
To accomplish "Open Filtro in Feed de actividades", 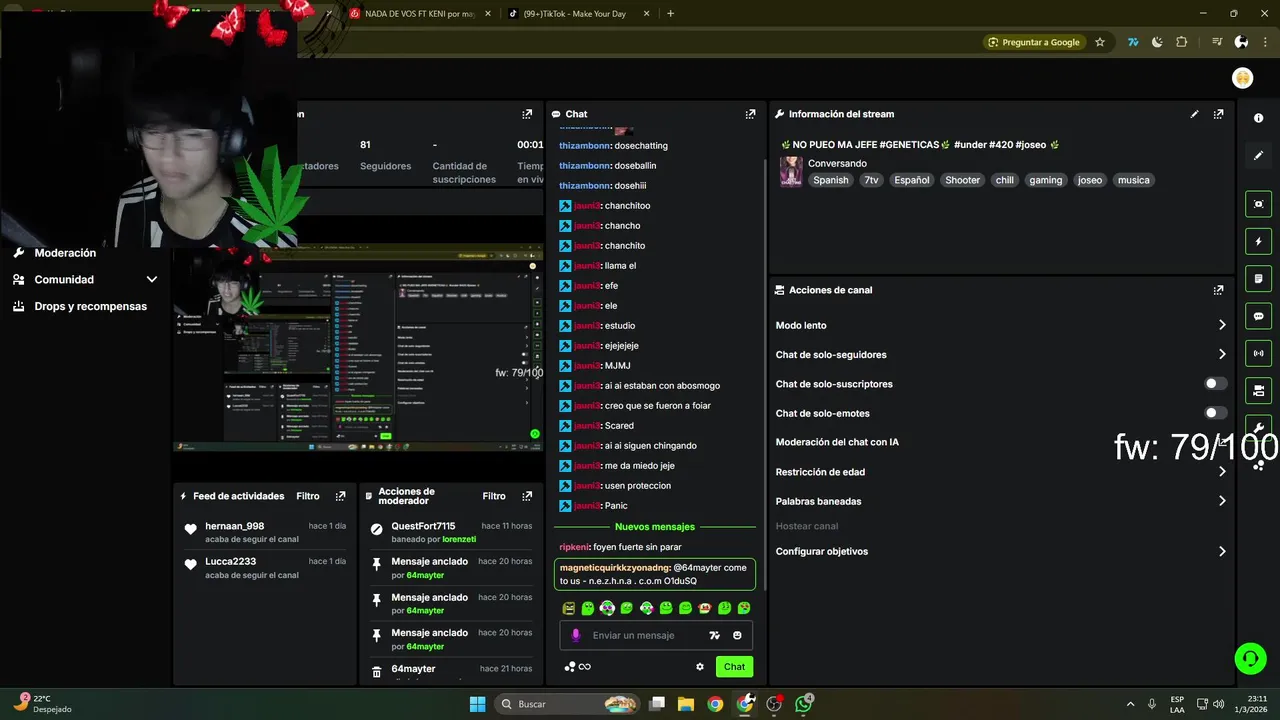I will [308, 496].
